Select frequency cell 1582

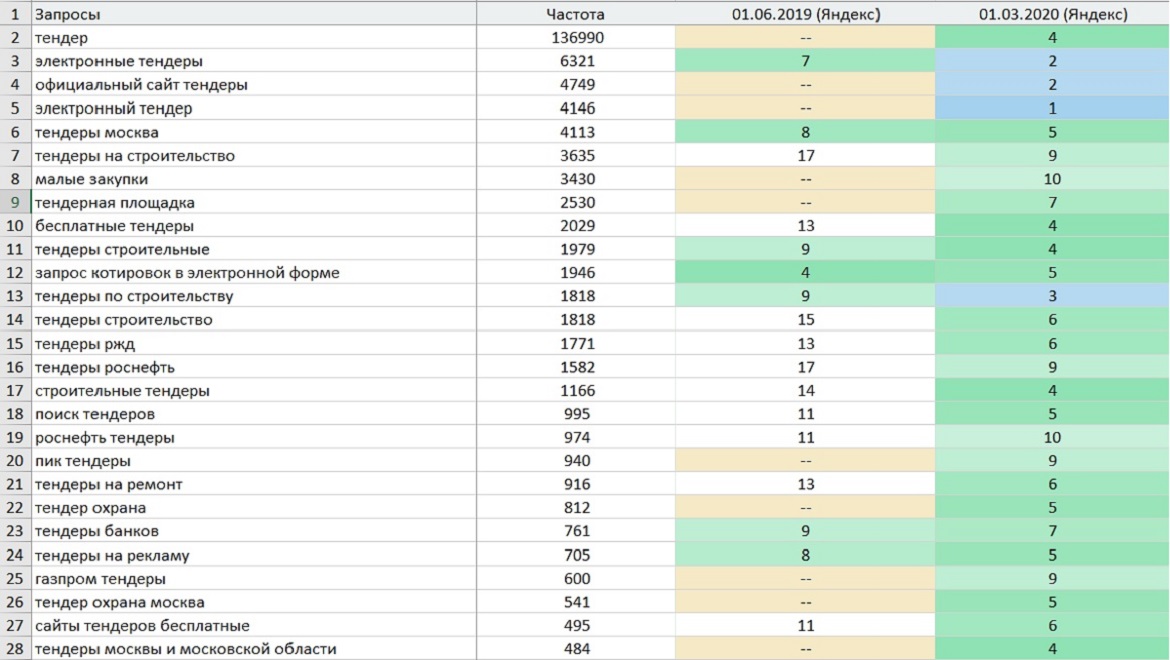[575, 367]
